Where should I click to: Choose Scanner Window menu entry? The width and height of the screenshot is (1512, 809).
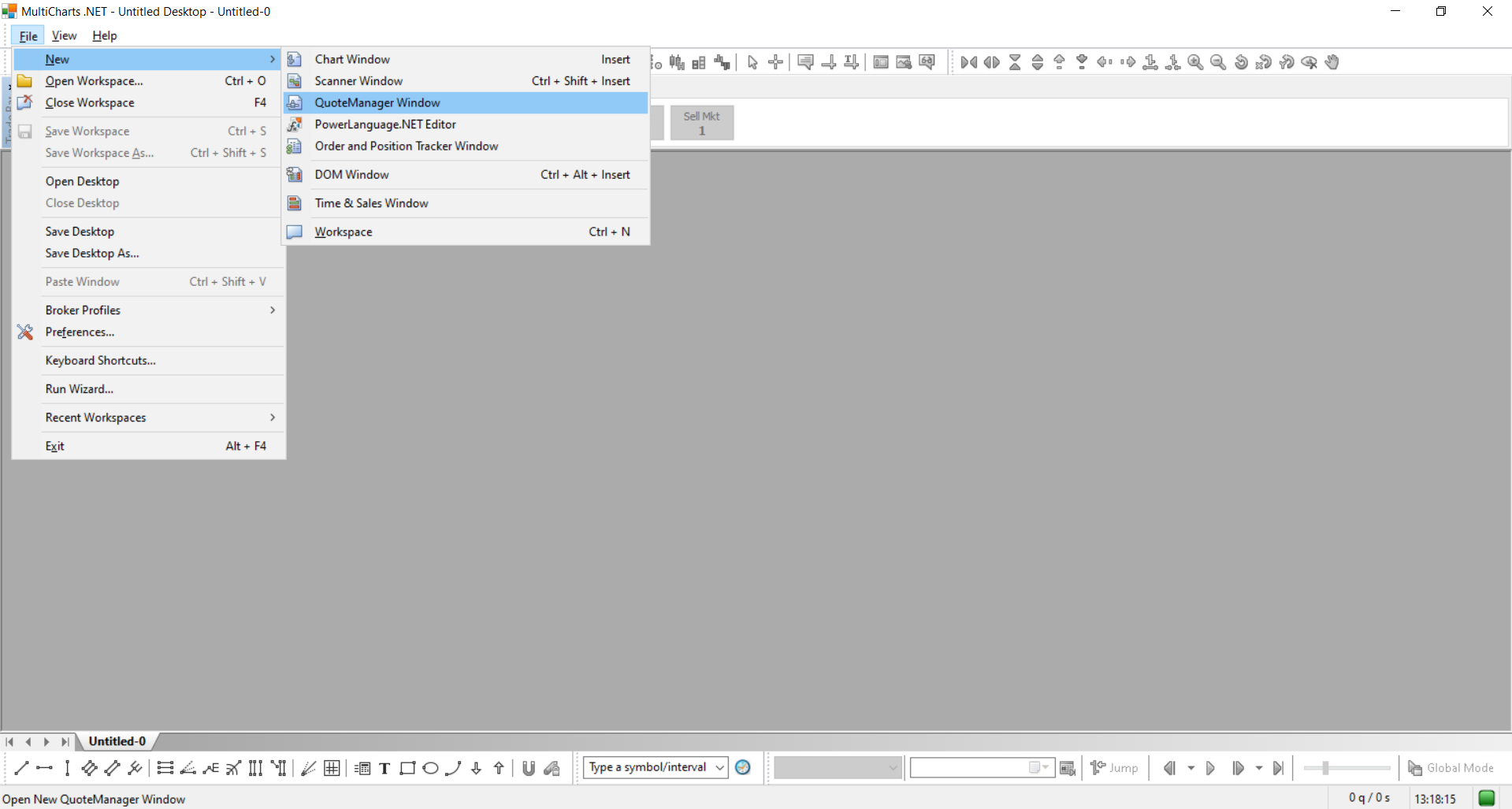(466, 81)
